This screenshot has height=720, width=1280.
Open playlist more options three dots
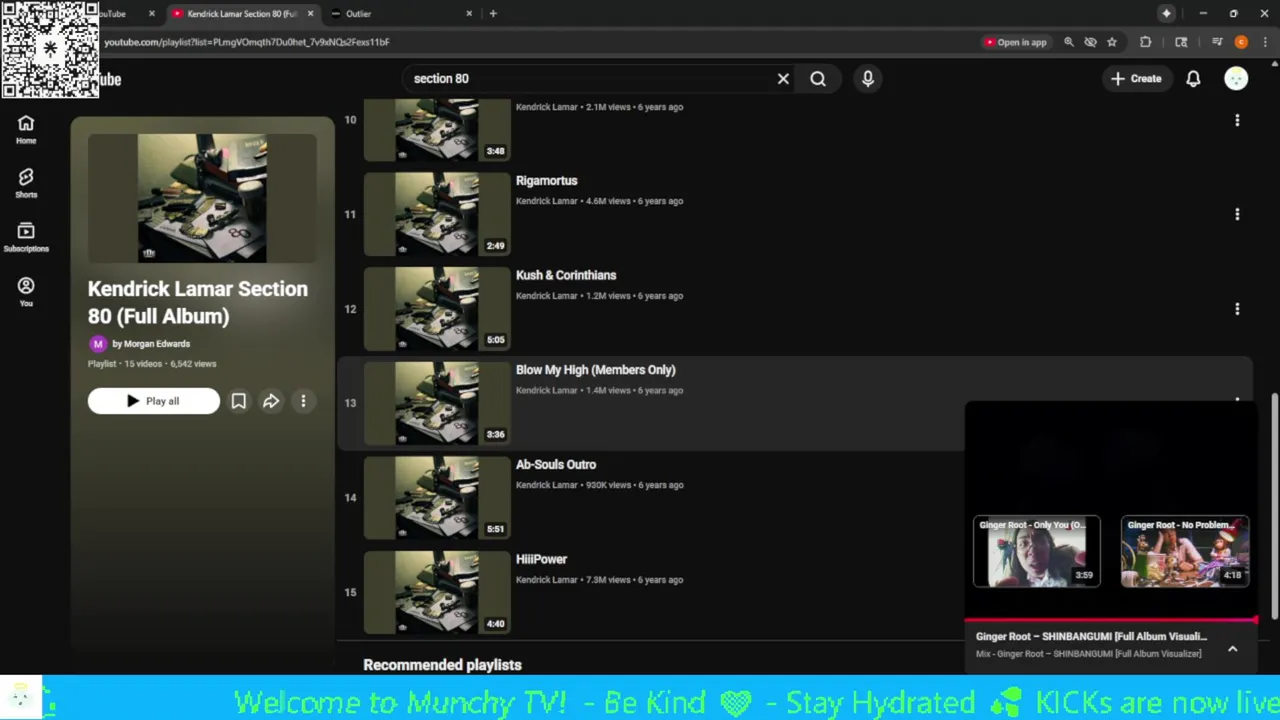point(303,401)
